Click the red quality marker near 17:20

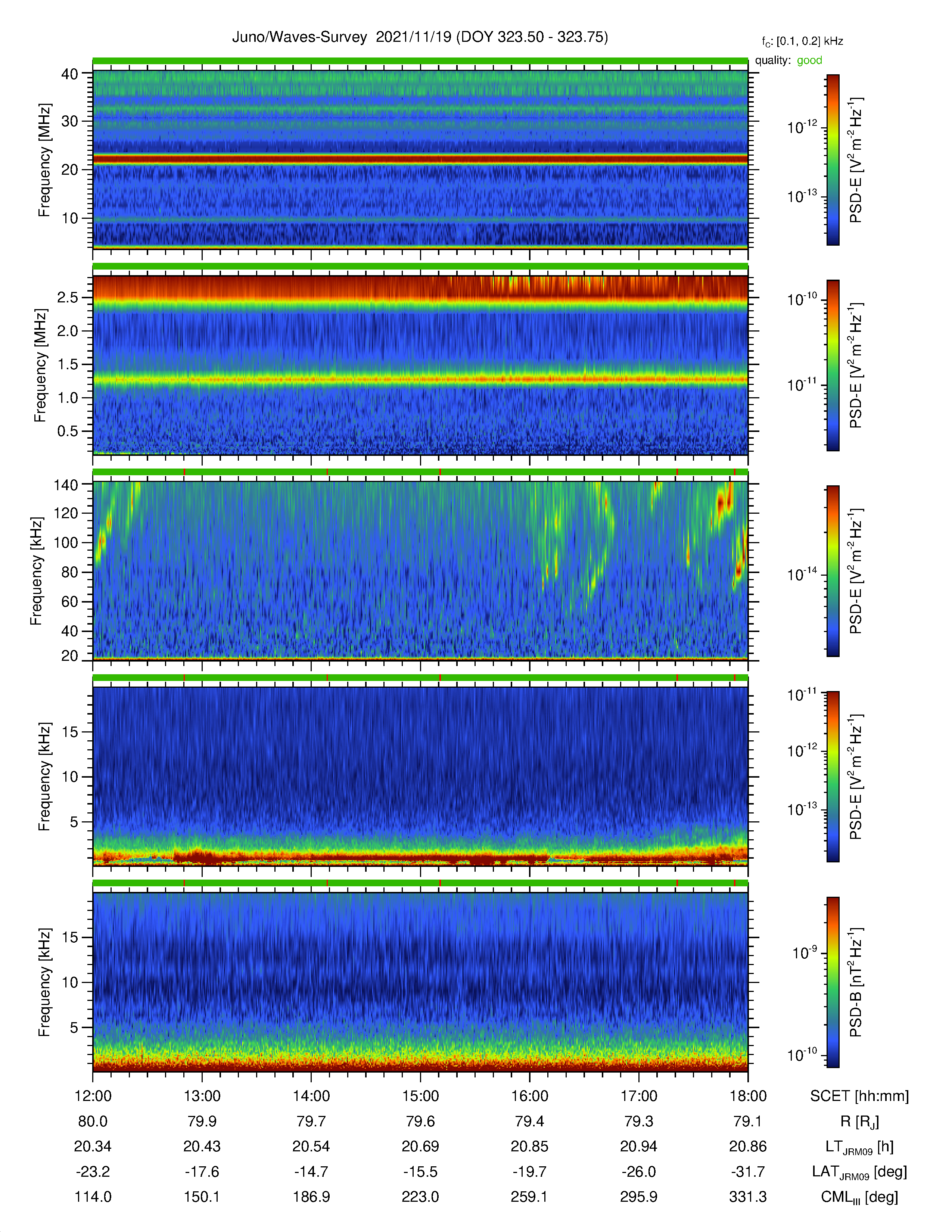pyautogui.click(x=677, y=472)
